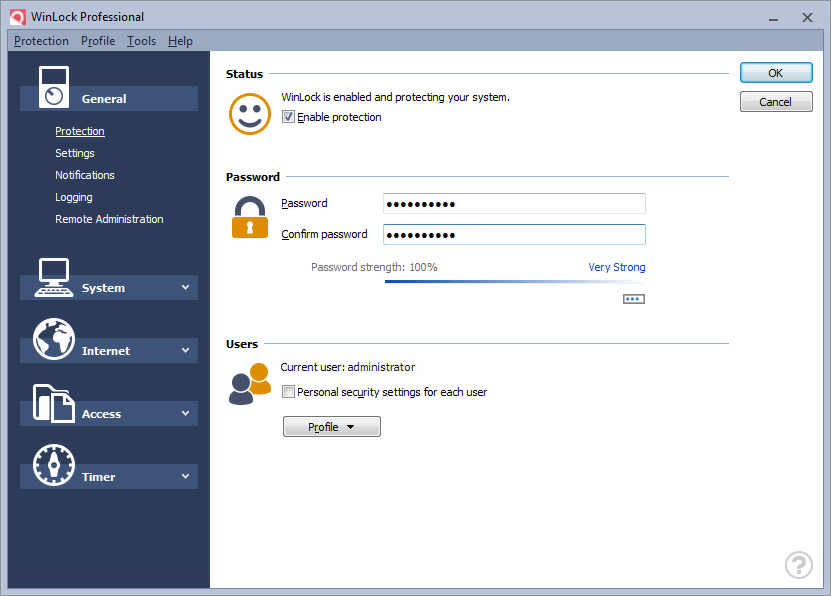Open the Protection menu
This screenshot has width=831, height=596.
41,41
